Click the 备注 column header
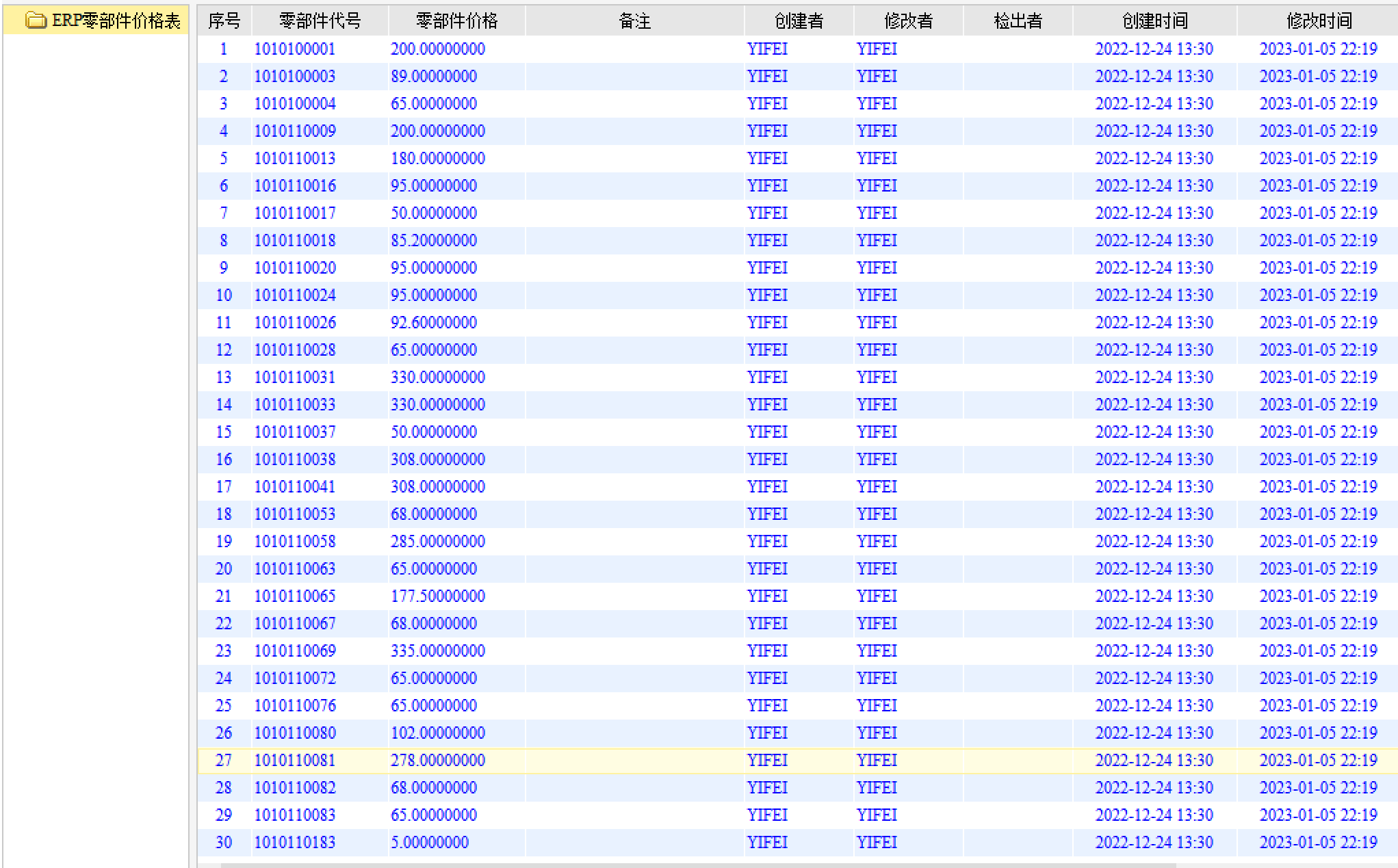The width and height of the screenshot is (1398, 868). coord(634,21)
